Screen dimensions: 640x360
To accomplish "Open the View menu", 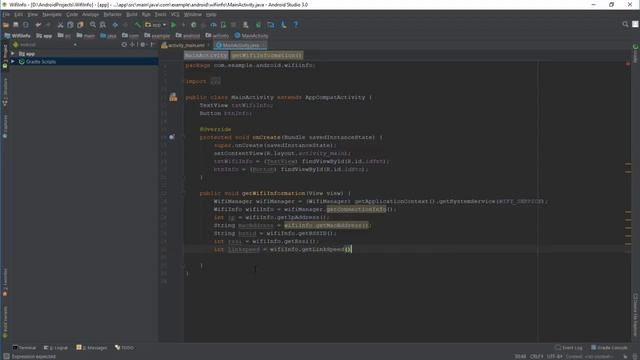I will click(x=33, y=14).
